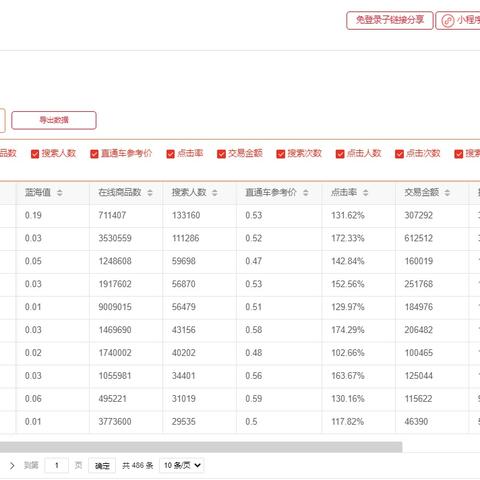Sort table by 直通车参考价 column arrows
The height and width of the screenshot is (480, 480).
pos(305,193)
